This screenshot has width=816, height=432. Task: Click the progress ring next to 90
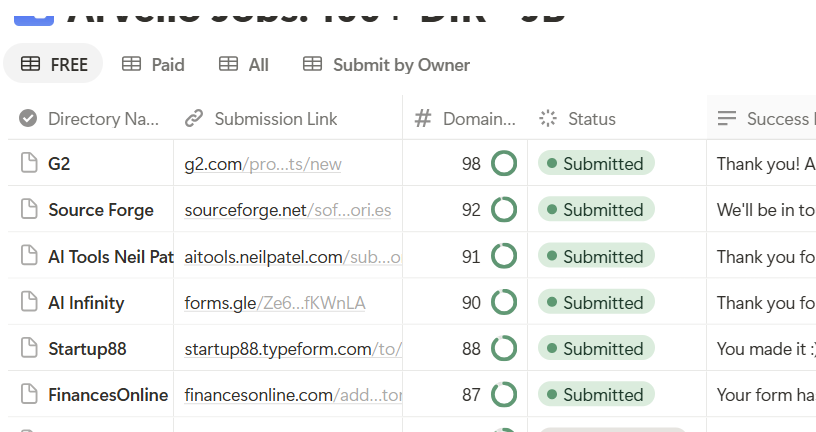[504, 302]
